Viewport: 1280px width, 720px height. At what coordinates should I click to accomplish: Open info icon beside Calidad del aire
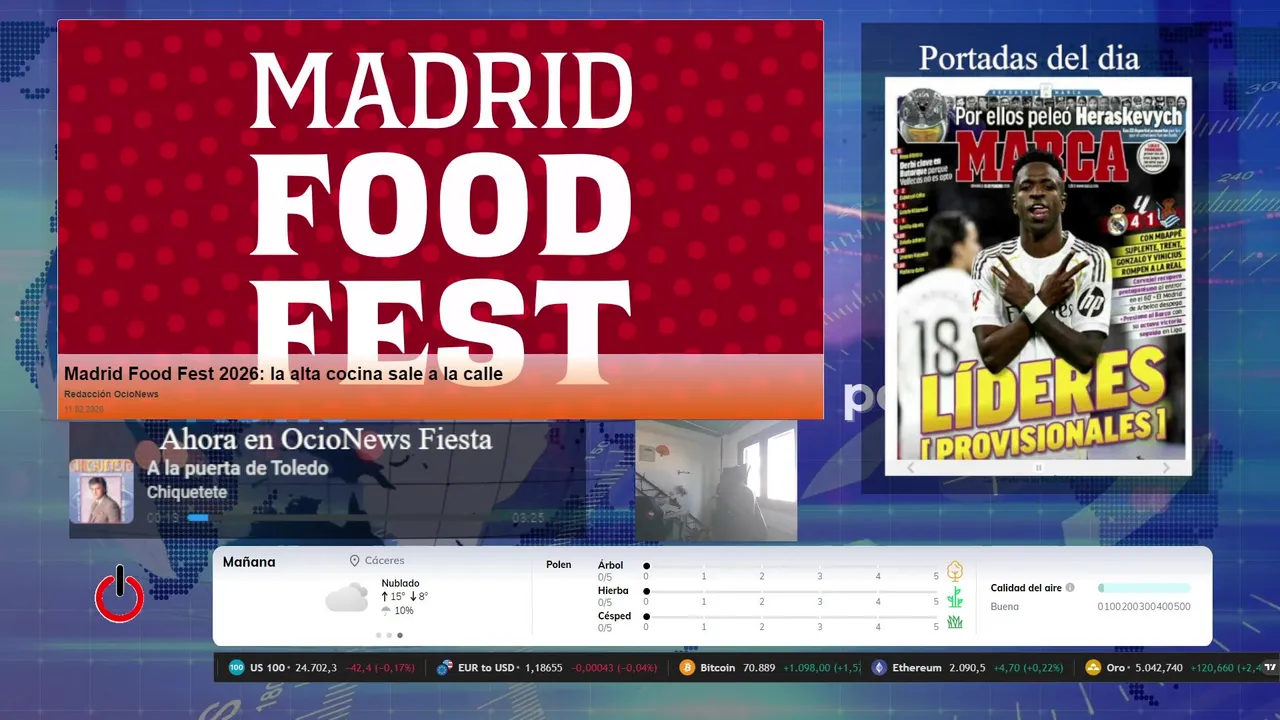pos(1070,588)
